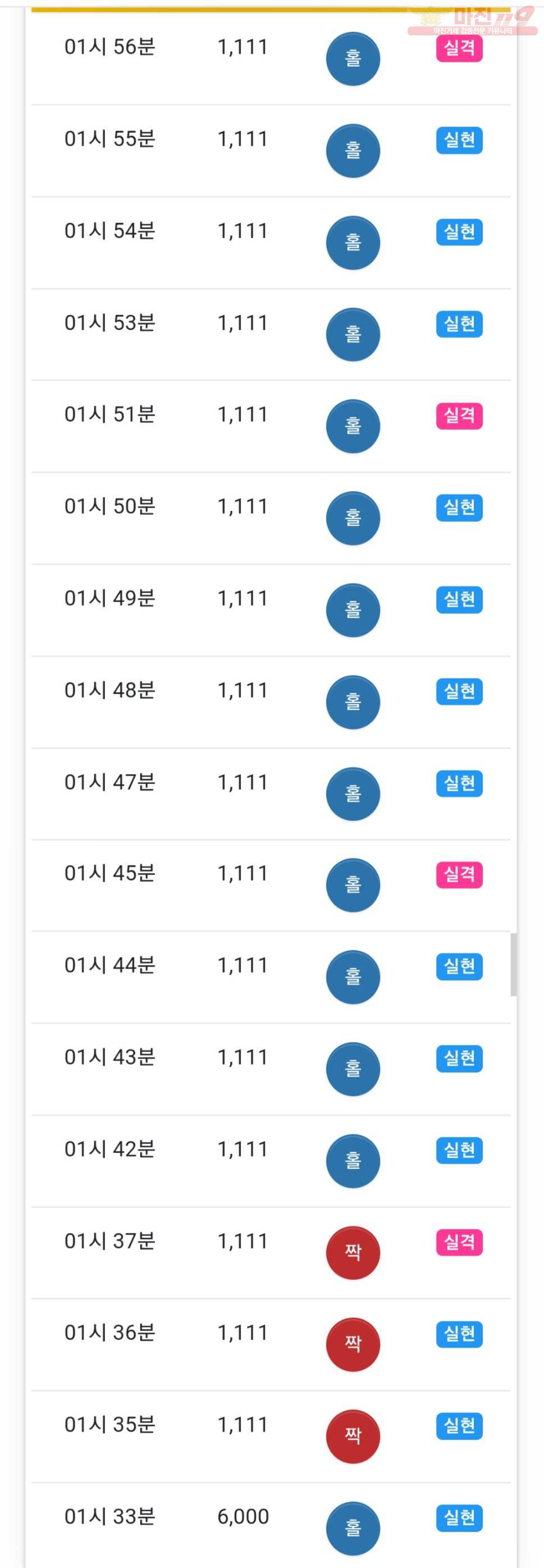This screenshot has height=1568, width=544.
Task: Click the pink 실격 badge for 01시 37분
Action: (x=459, y=1242)
